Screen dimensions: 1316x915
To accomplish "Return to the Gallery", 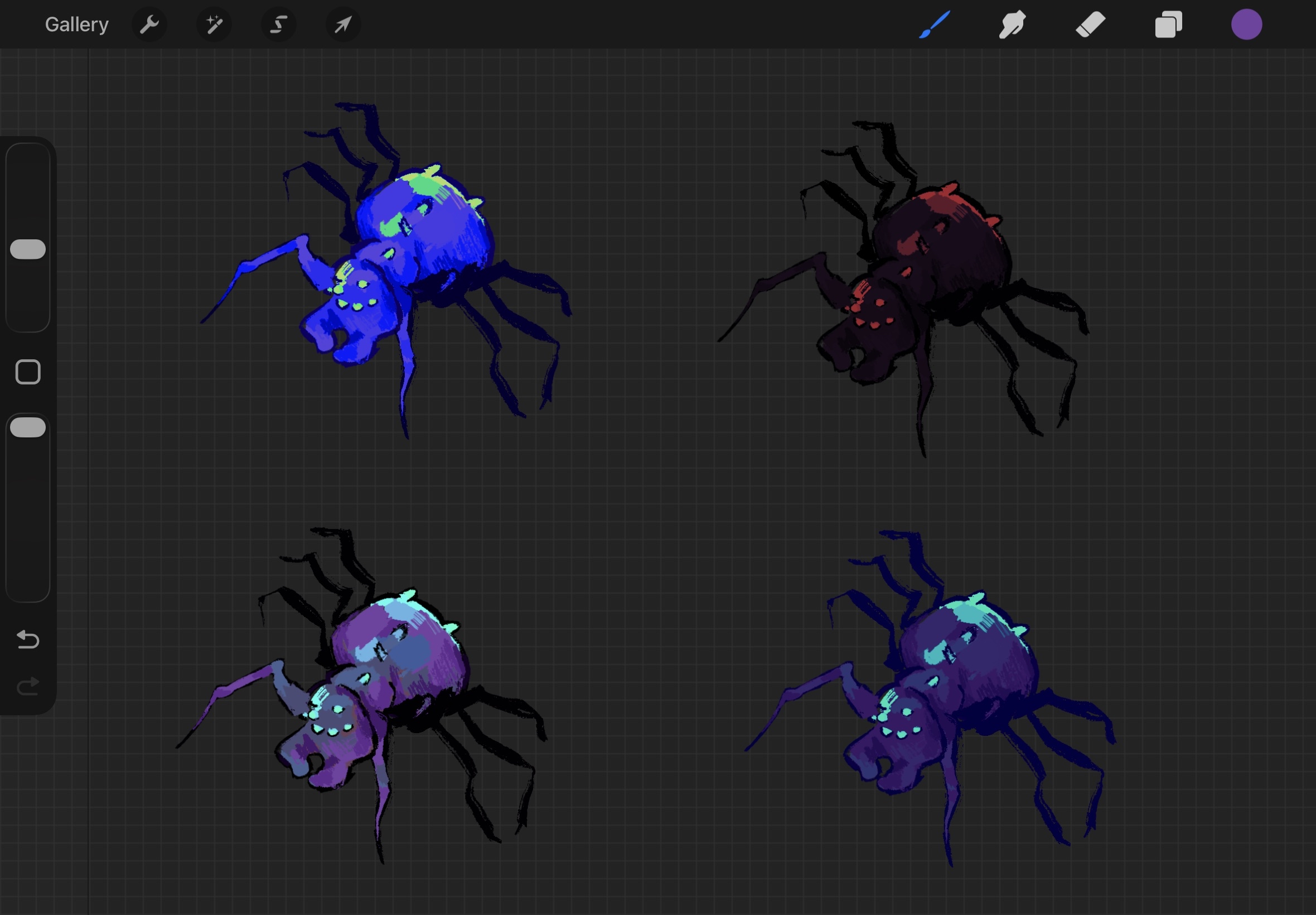I will pyautogui.click(x=77, y=25).
